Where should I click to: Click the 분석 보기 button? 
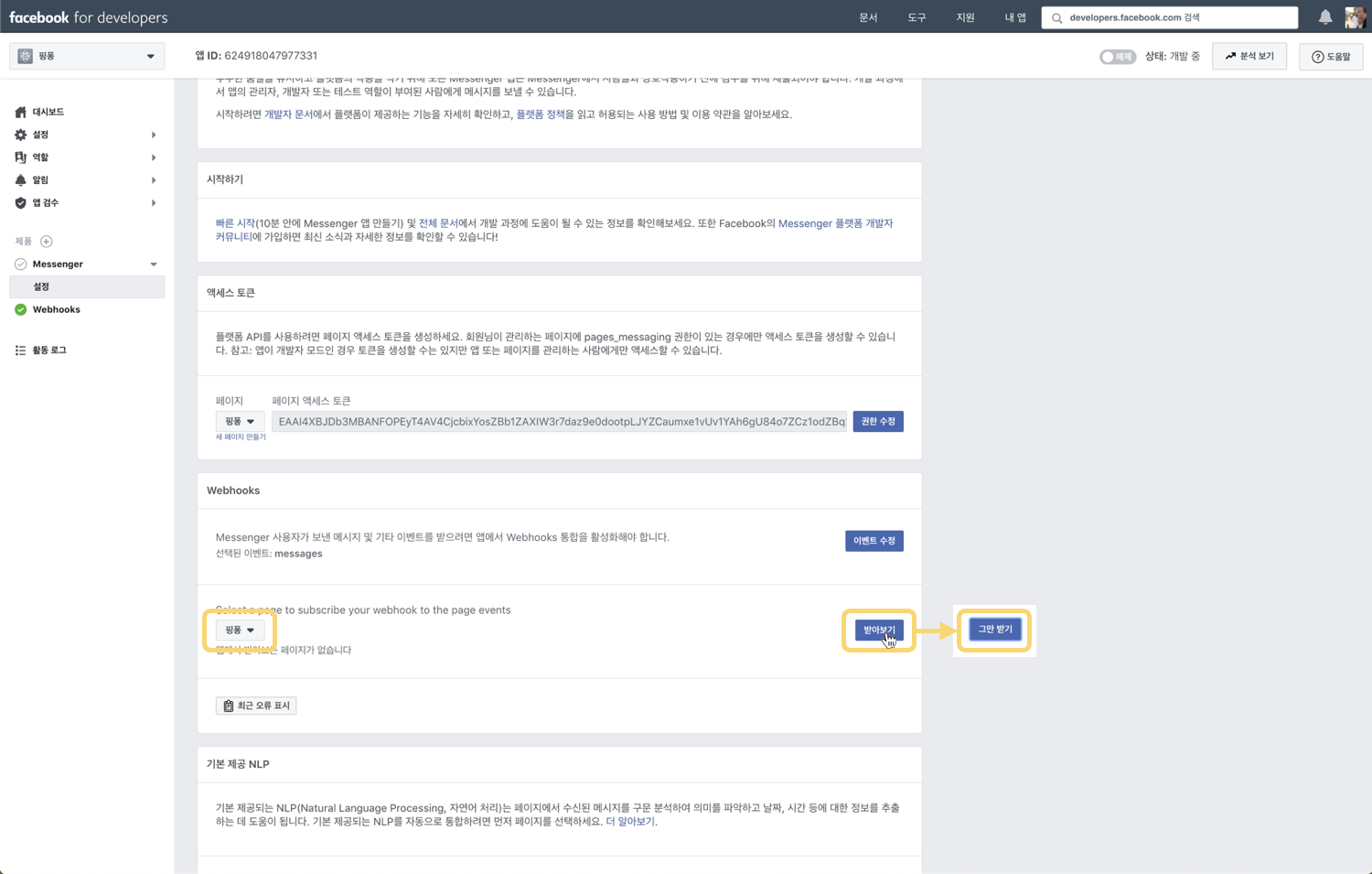[1249, 56]
